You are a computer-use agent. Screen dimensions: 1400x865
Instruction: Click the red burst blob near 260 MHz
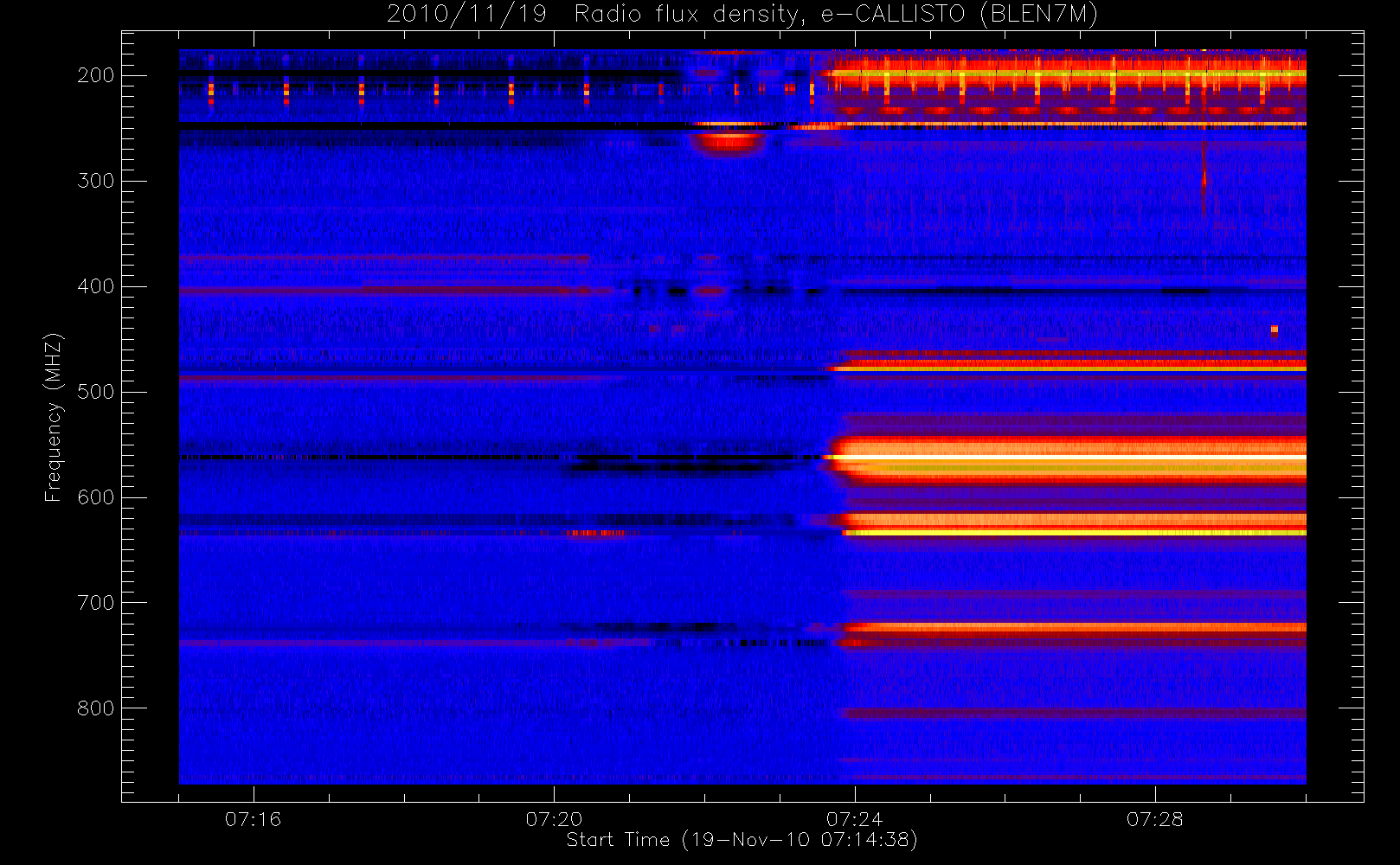coord(729,141)
